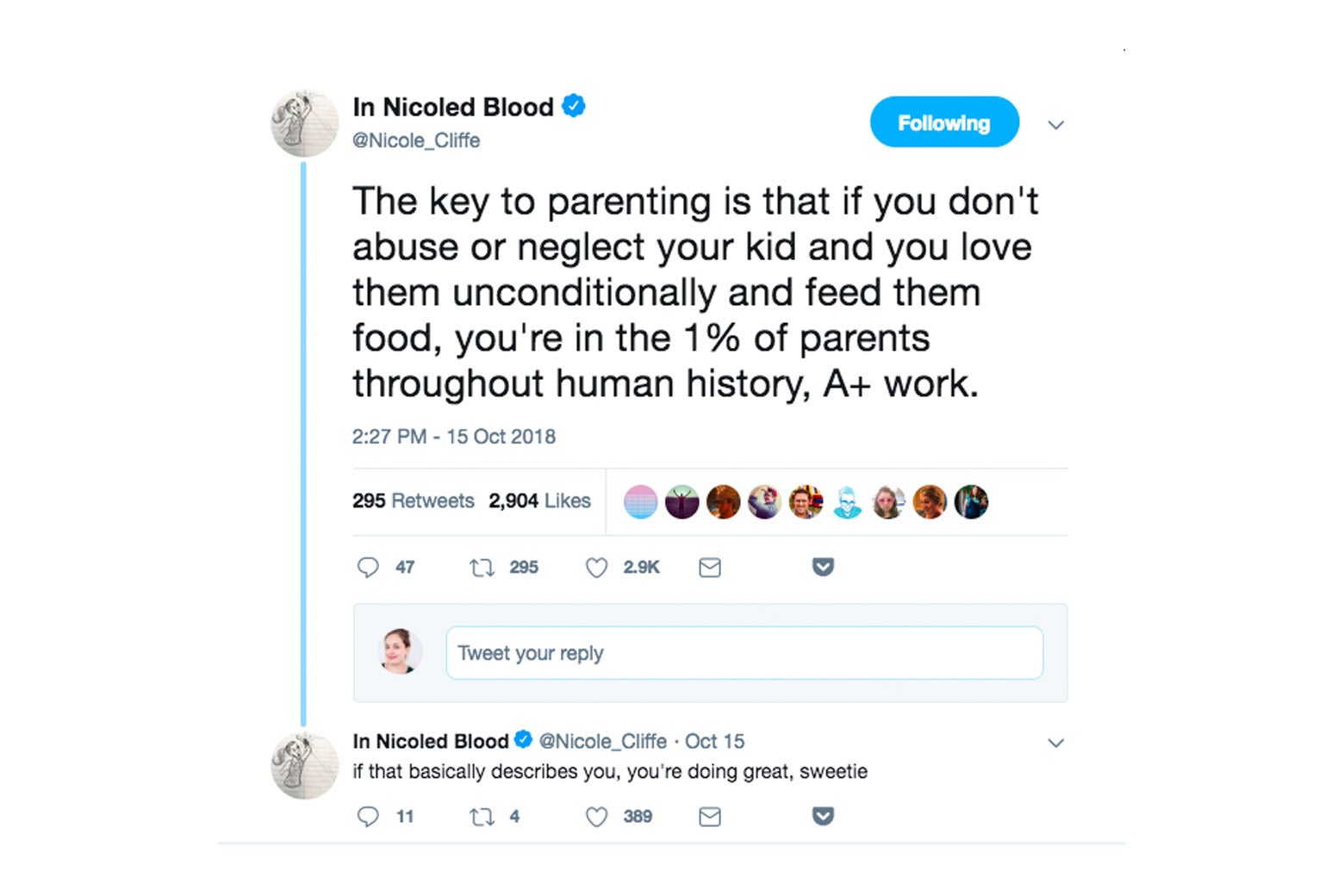Retweet the 'doing great, sweetie' reply
The width and height of the screenshot is (1344, 896).
(x=480, y=816)
